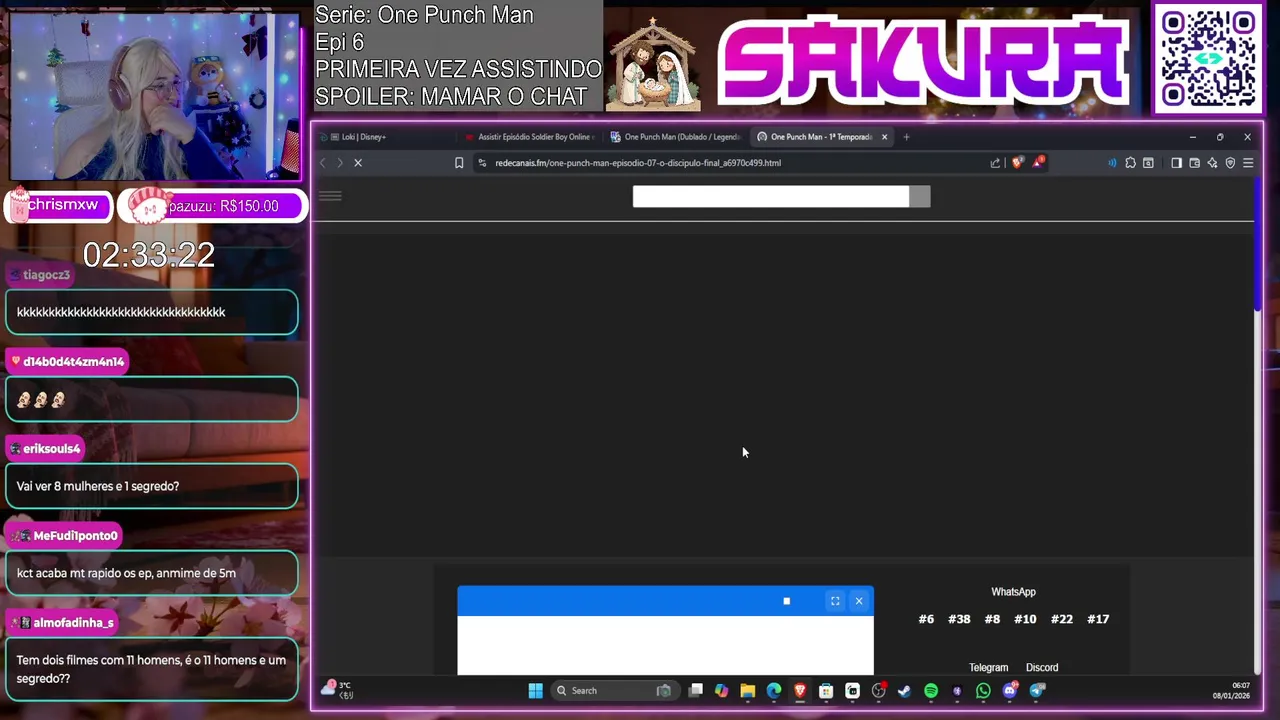Screen dimensions: 1280x720
Task: Expand the blue popup to fullscreen
Action: 835,601
